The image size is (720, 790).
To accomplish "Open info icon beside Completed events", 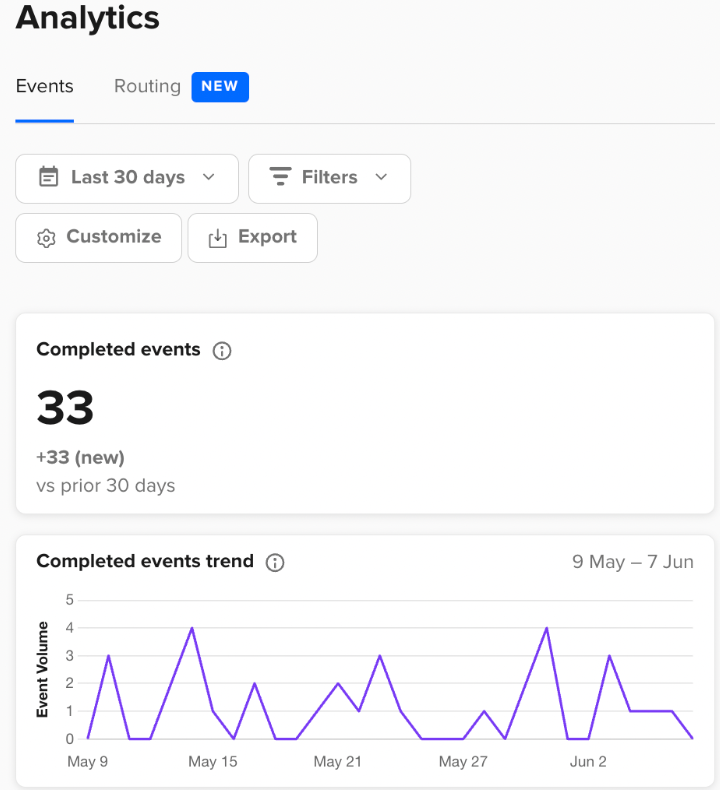I will [x=222, y=351].
